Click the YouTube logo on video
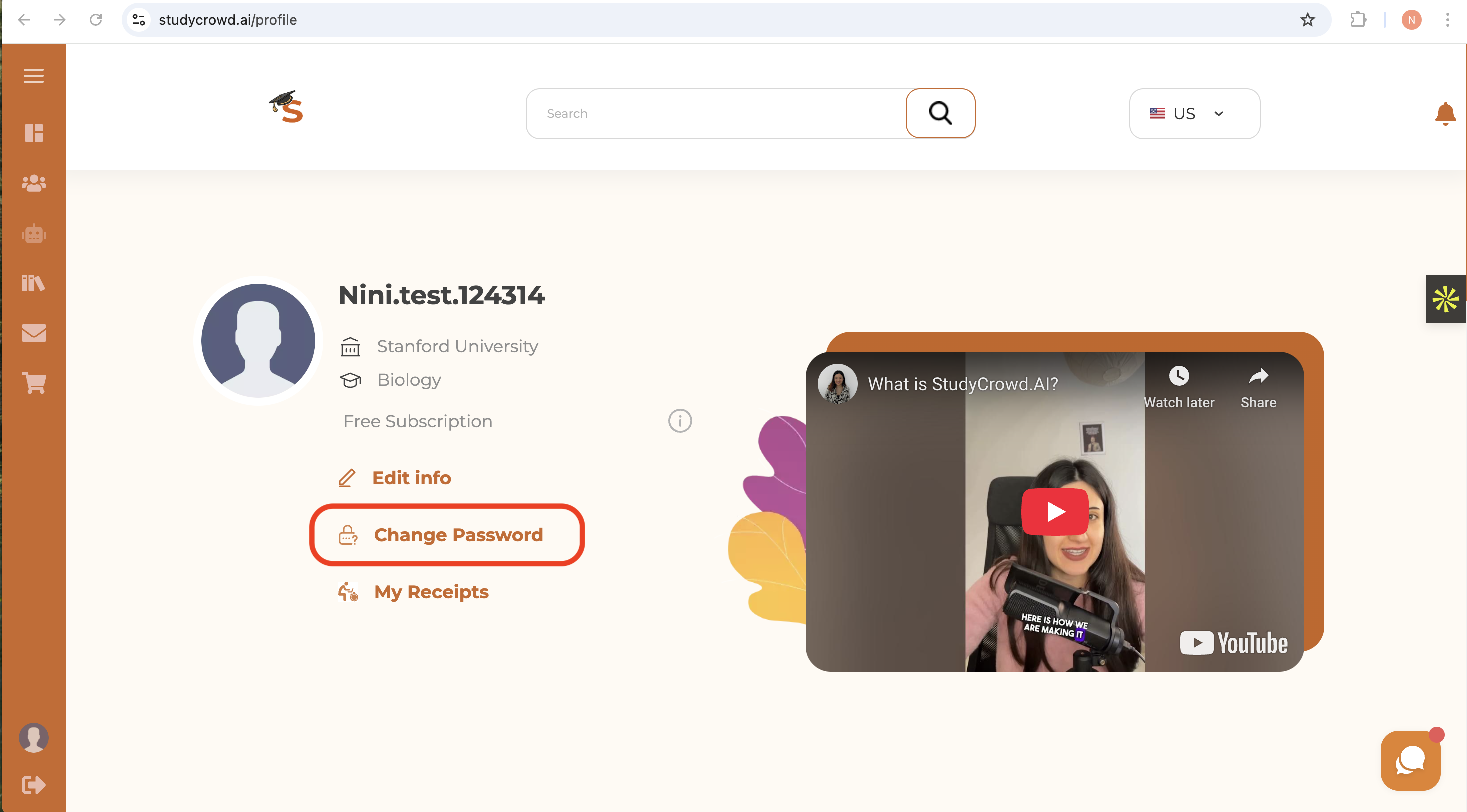Viewport: 1467px width, 812px height. click(1233, 643)
